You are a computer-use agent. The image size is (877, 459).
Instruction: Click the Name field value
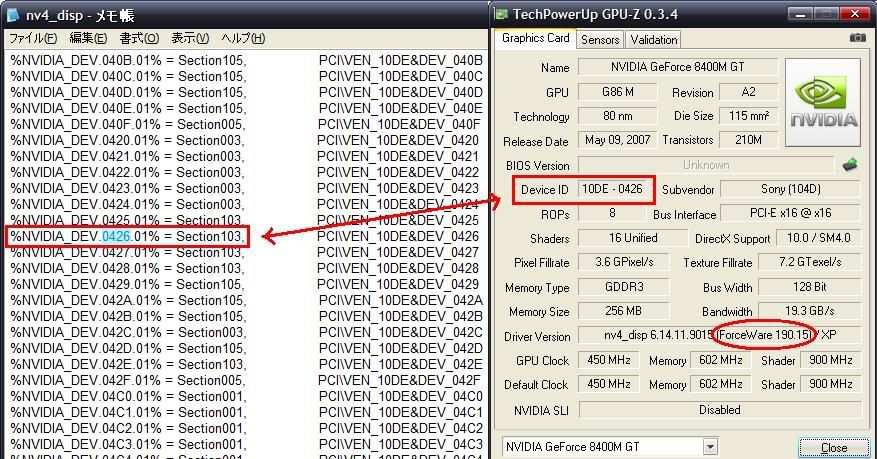point(677,67)
